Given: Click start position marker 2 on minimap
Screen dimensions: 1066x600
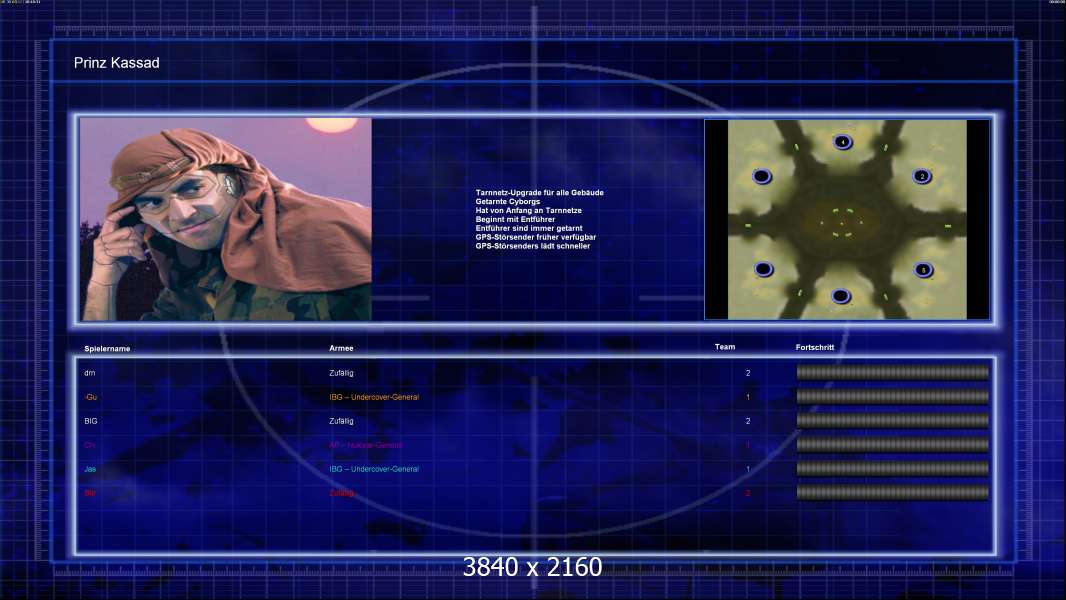Looking at the screenshot, I should (922, 176).
